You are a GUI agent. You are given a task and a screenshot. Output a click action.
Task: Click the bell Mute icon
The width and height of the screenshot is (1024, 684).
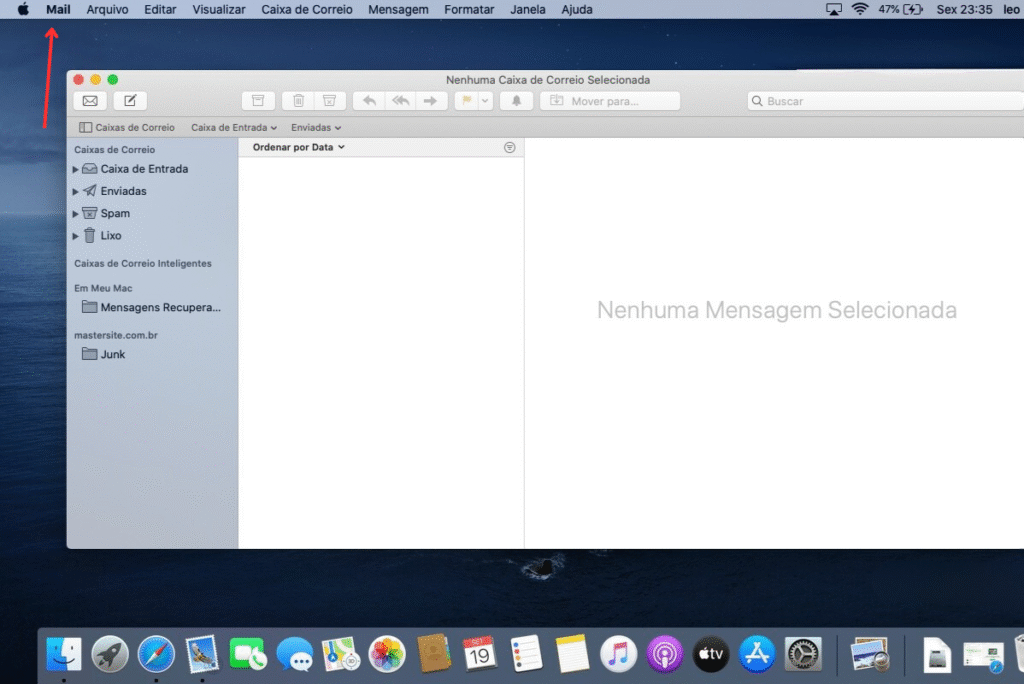pos(517,101)
